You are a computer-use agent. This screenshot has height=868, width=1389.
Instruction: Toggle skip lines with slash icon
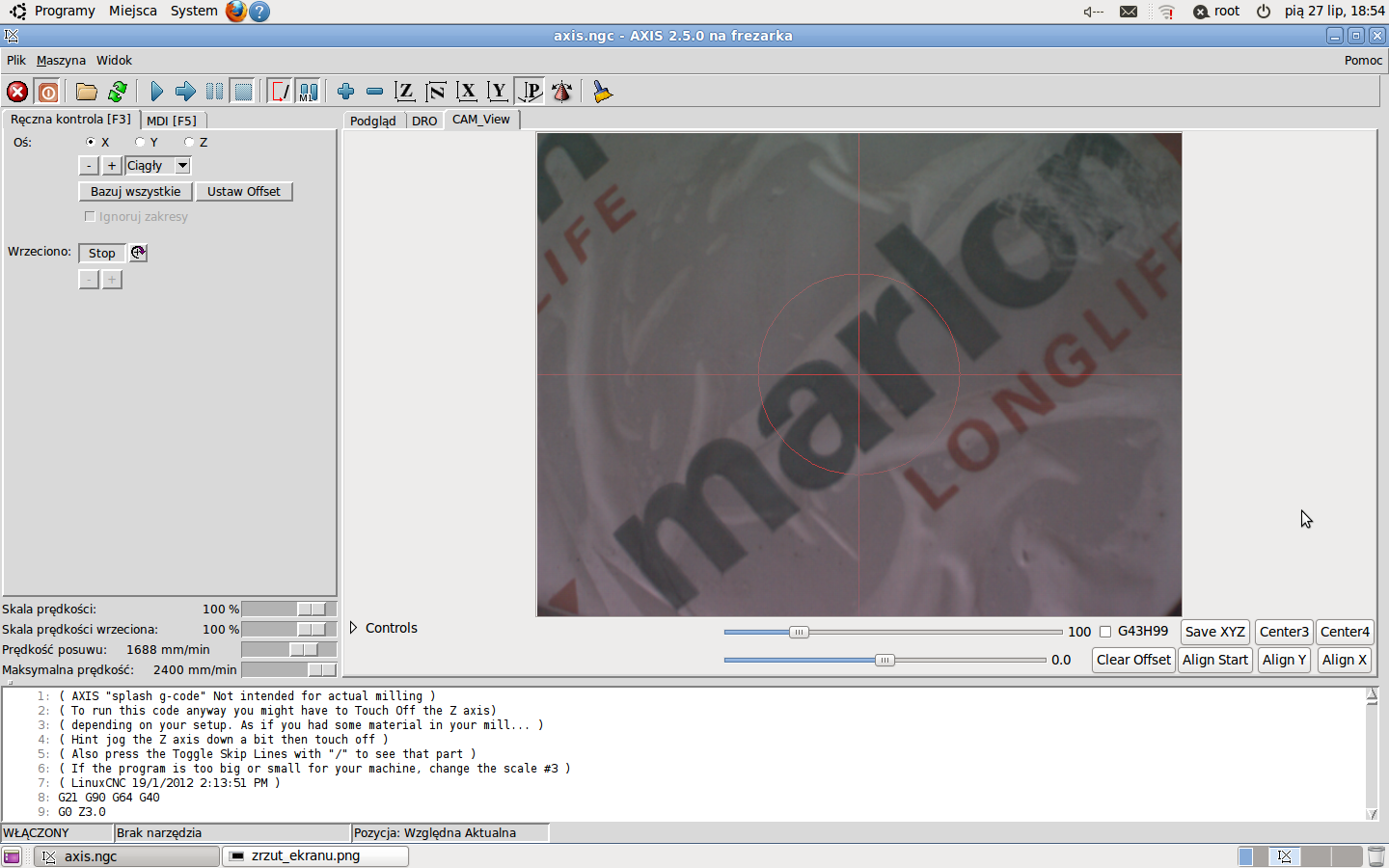280,92
